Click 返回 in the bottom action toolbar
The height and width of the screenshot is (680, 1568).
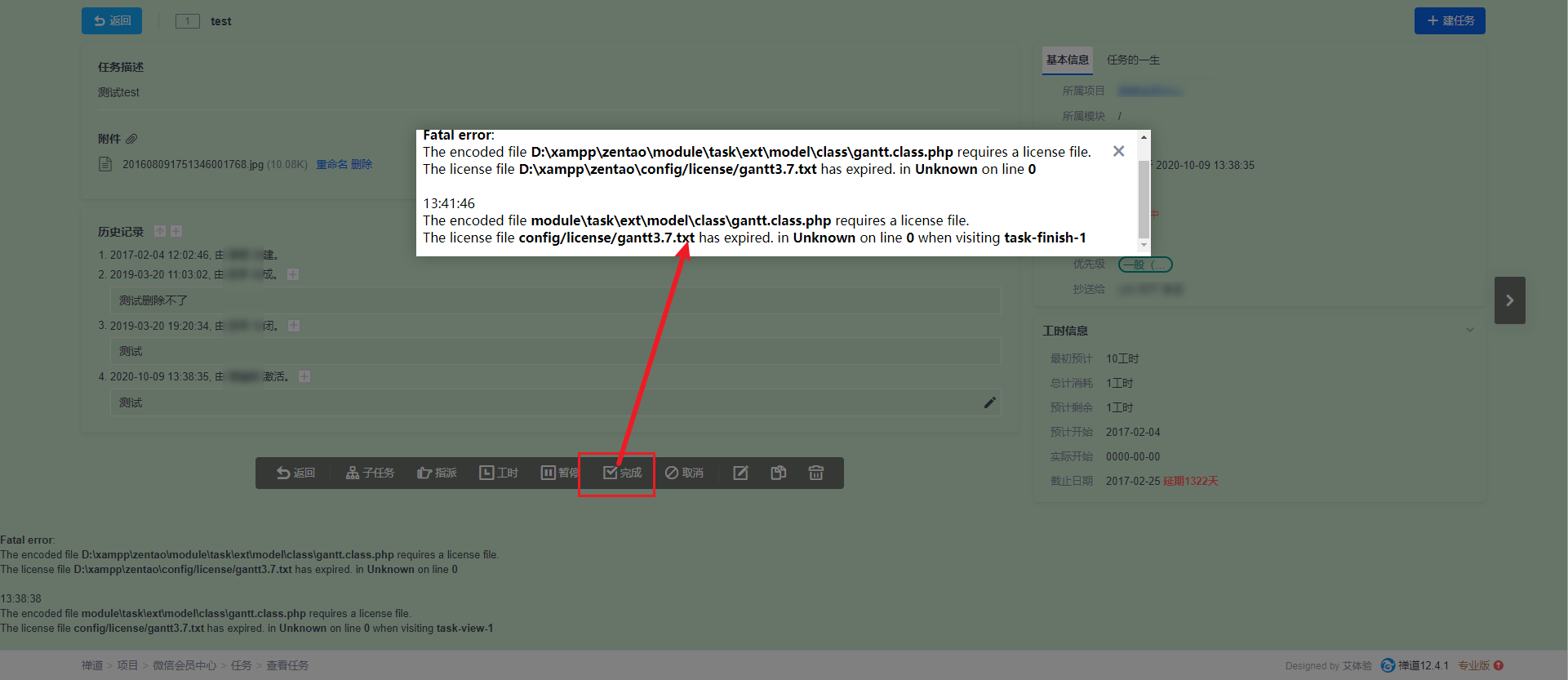[x=295, y=473]
